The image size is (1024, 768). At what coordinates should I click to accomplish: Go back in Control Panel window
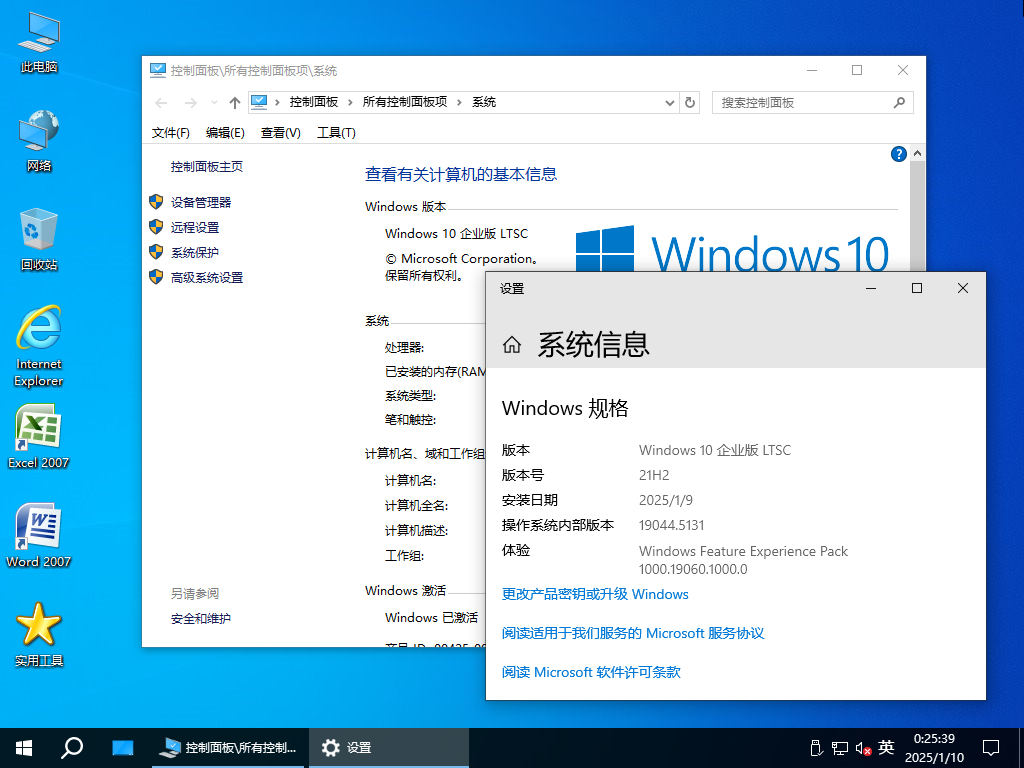click(x=161, y=103)
